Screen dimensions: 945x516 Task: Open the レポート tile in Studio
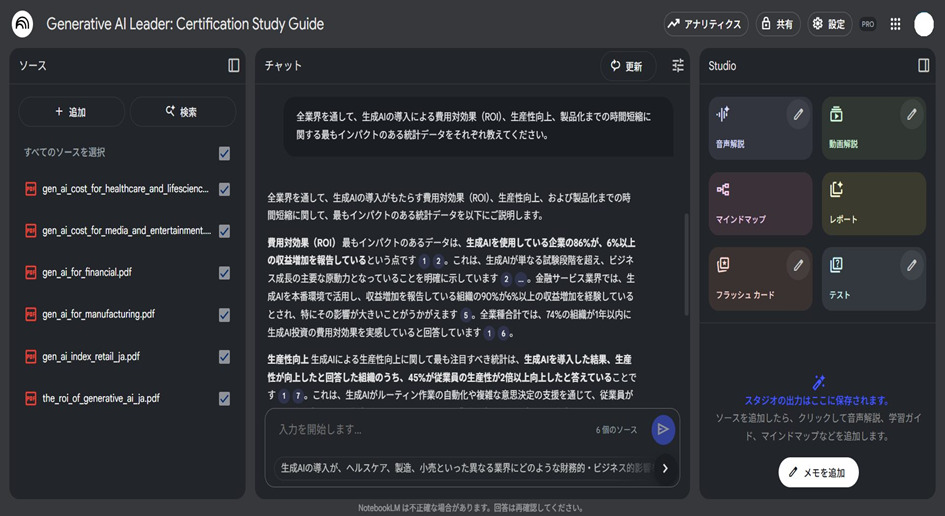873,203
